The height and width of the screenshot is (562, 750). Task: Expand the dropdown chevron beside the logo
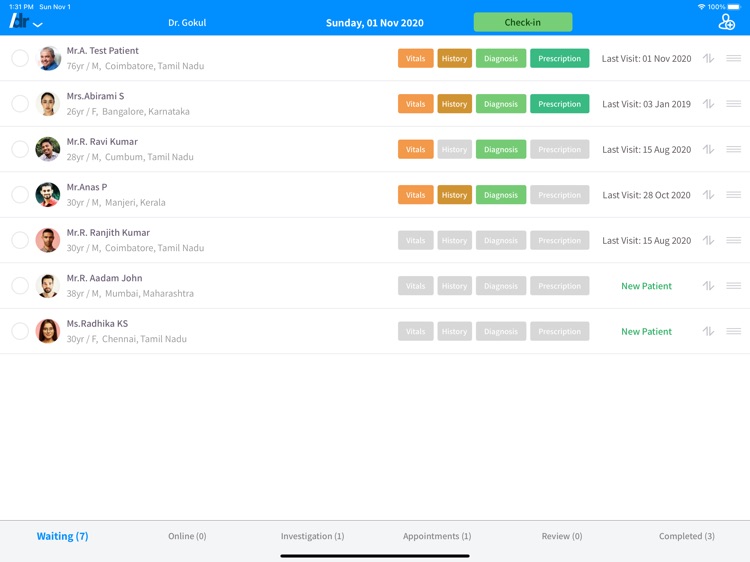[38, 24]
